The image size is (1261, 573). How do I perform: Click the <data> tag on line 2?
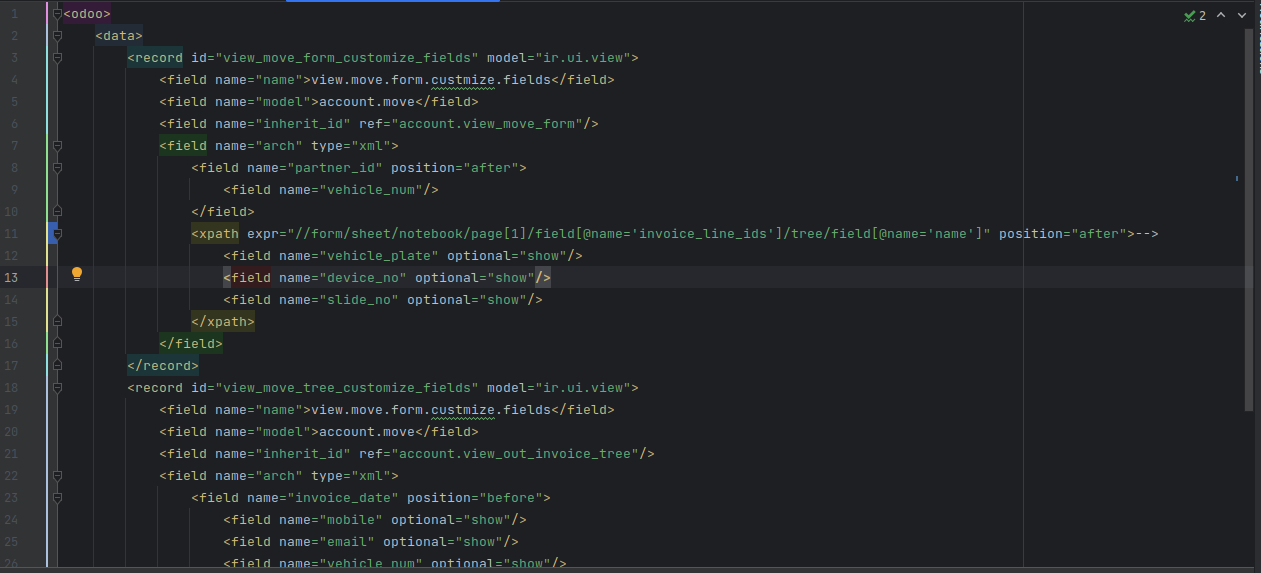click(119, 36)
